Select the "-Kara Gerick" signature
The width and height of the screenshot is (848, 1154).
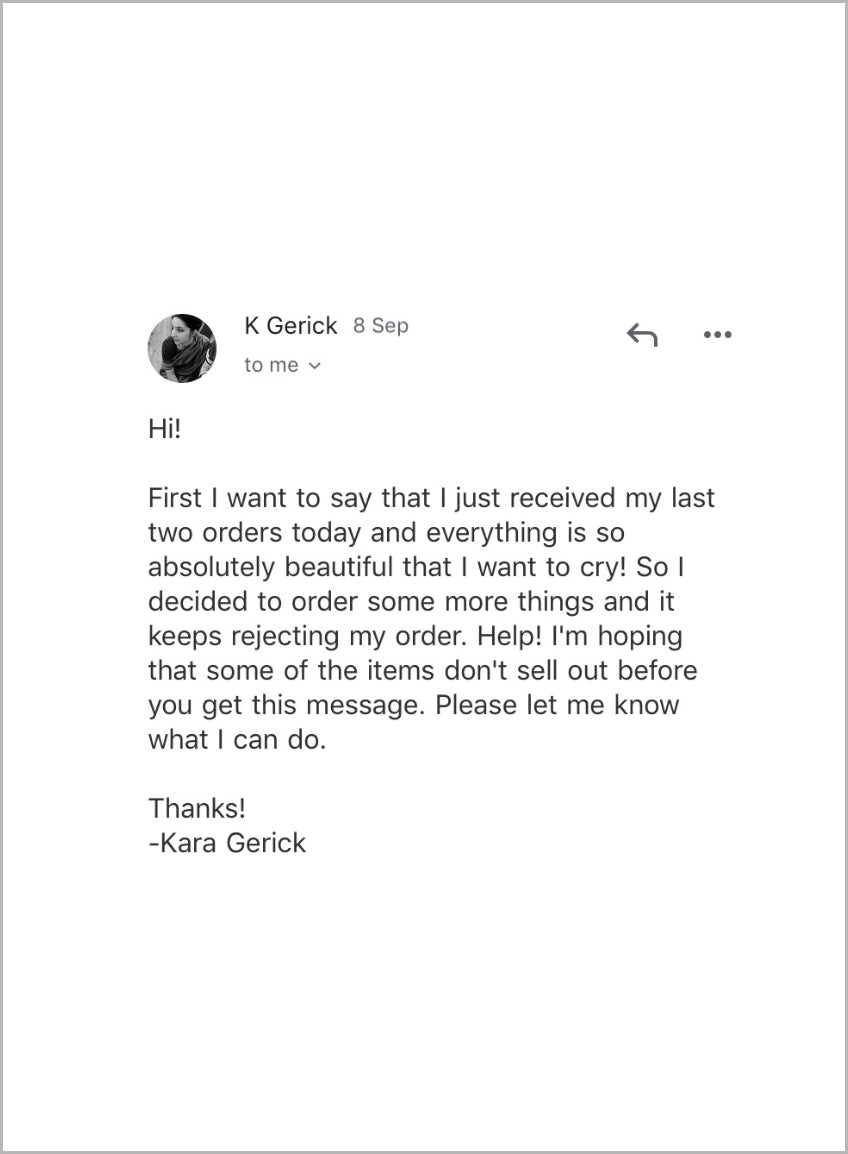[x=227, y=843]
